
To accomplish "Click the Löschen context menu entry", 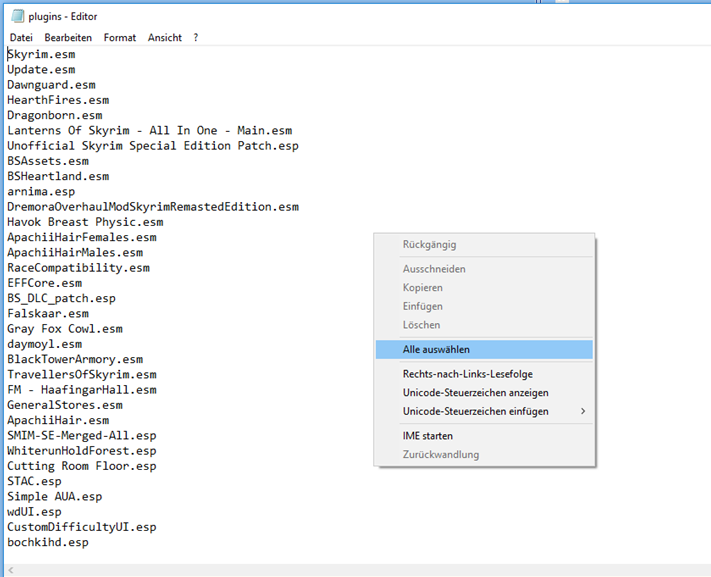I will tap(421, 325).
